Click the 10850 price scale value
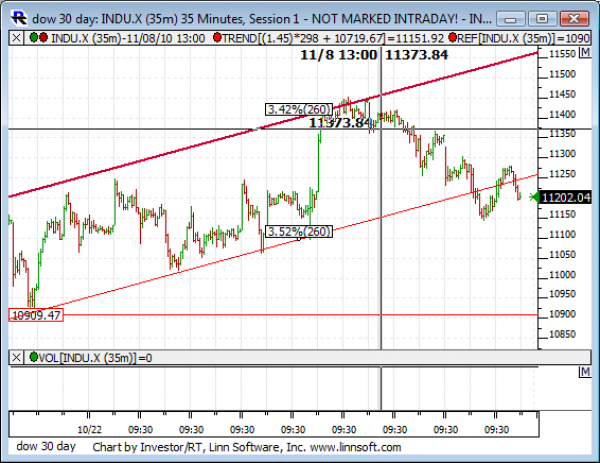The height and width of the screenshot is (463, 600). coord(562,334)
